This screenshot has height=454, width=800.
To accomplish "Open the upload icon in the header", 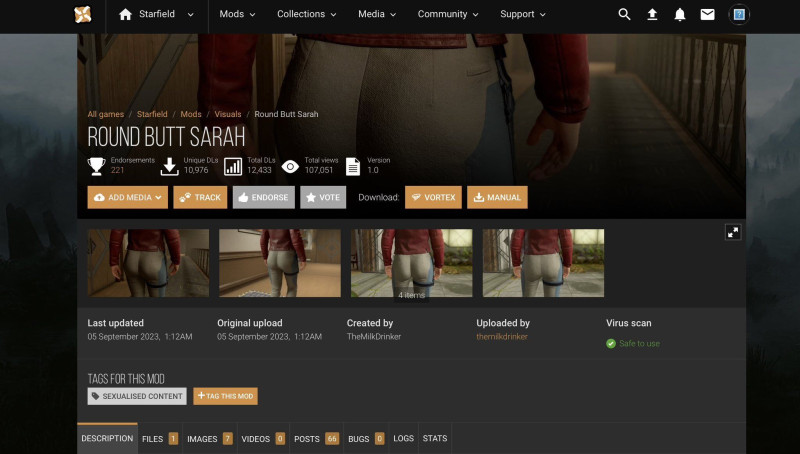I will click(652, 14).
